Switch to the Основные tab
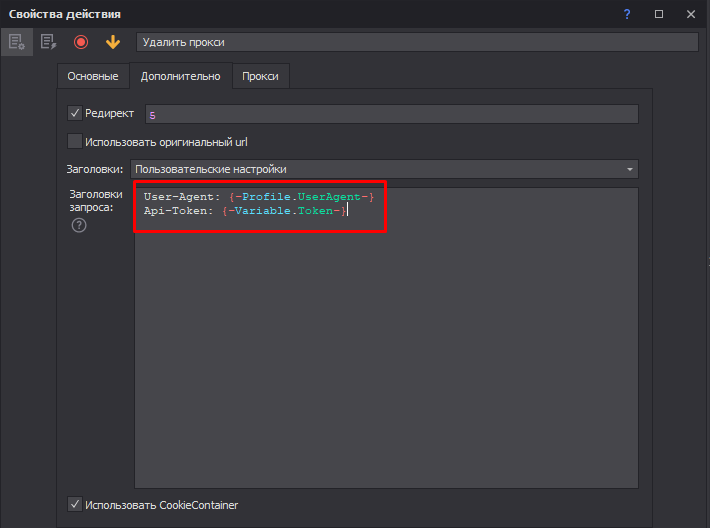This screenshot has height=528, width=710. pyautogui.click(x=93, y=76)
